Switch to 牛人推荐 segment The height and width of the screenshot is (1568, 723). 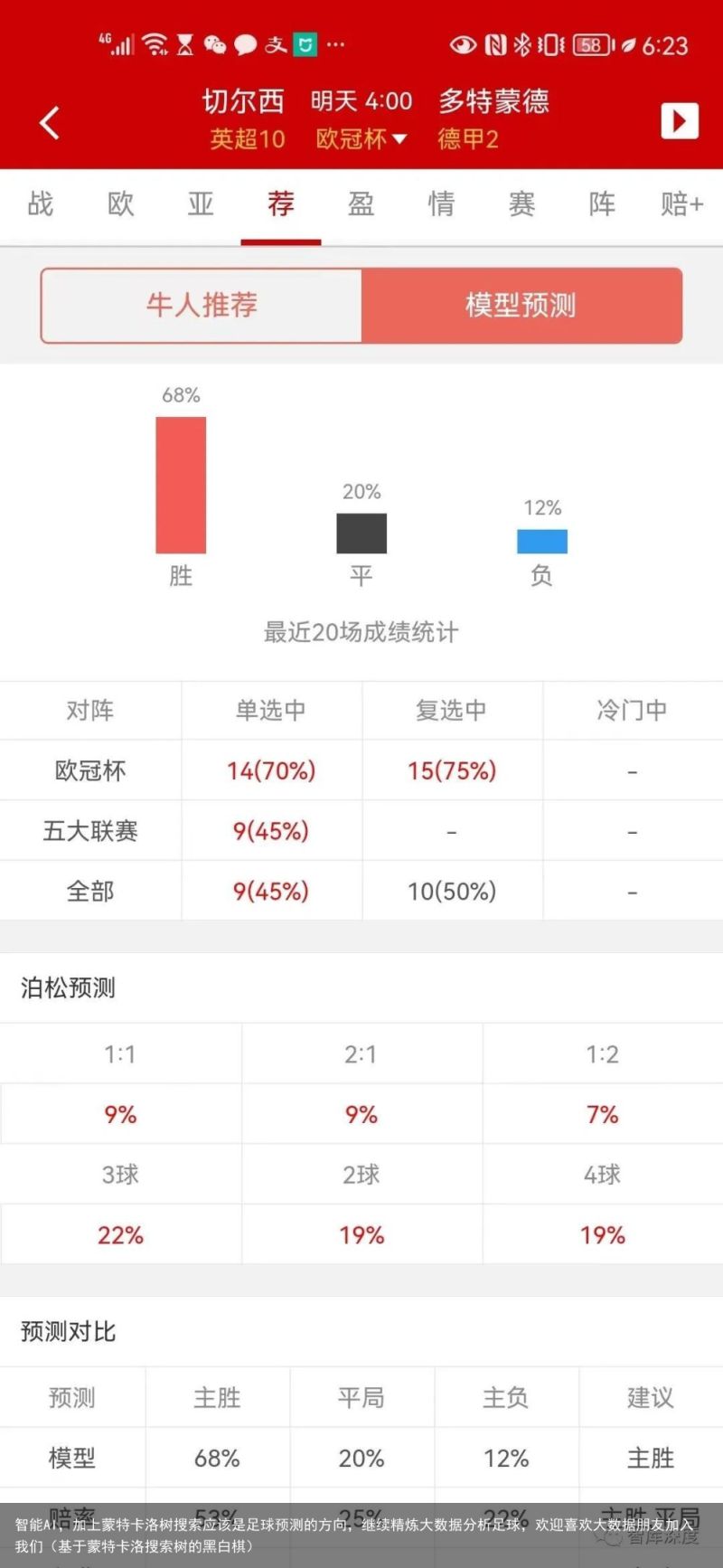202,305
